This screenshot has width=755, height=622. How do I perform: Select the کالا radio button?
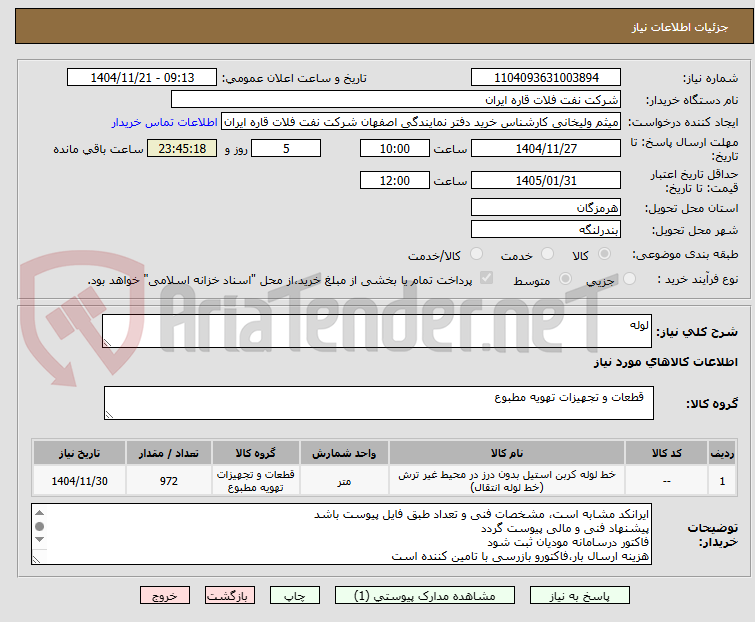click(x=604, y=254)
